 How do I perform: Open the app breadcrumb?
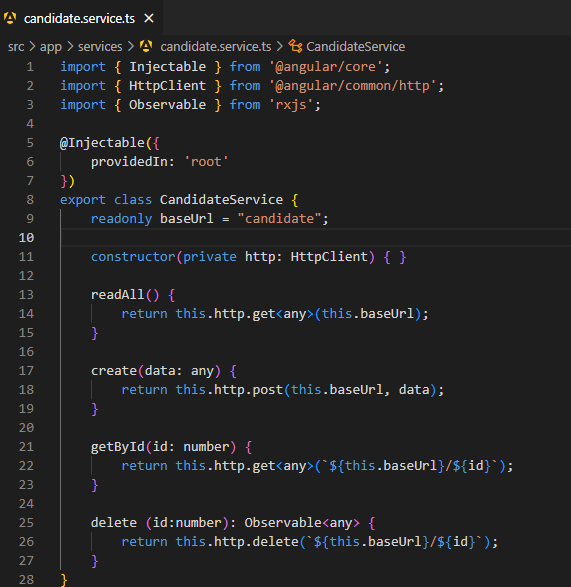pos(51,47)
